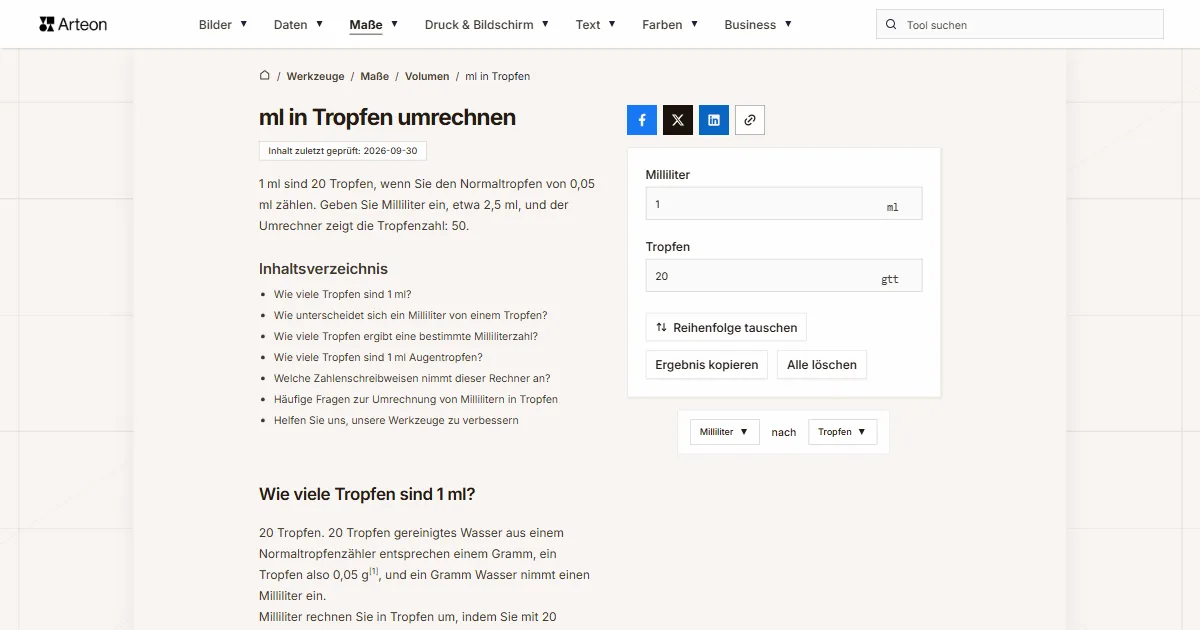This screenshot has height=630, width=1200.
Task: Share page on Facebook
Action: (x=642, y=120)
